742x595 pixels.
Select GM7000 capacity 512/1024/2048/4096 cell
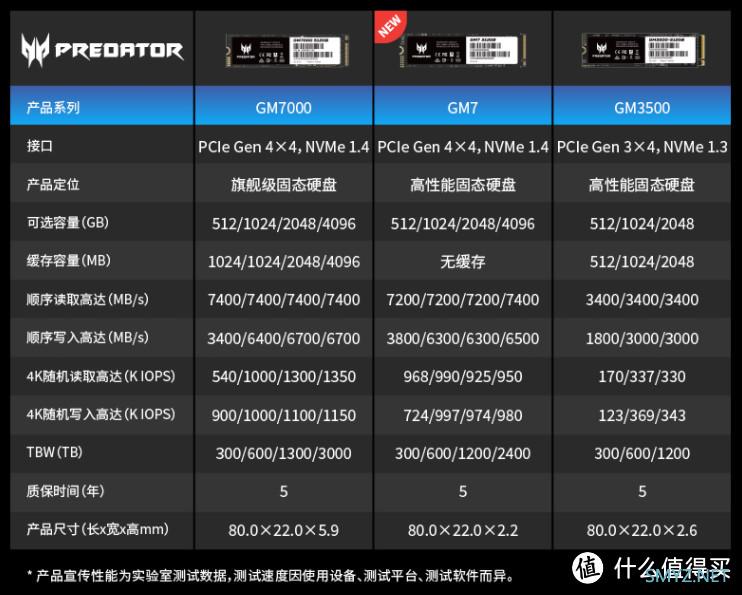click(x=283, y=224)
